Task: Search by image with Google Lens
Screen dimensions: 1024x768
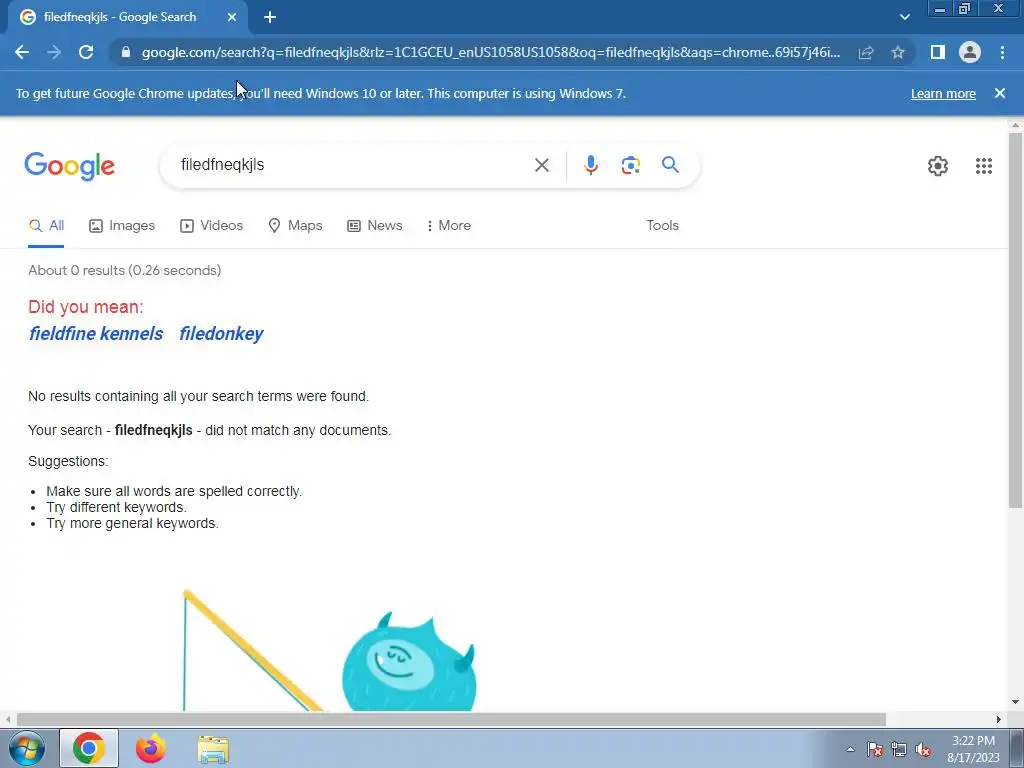Action: coord(630,165)
